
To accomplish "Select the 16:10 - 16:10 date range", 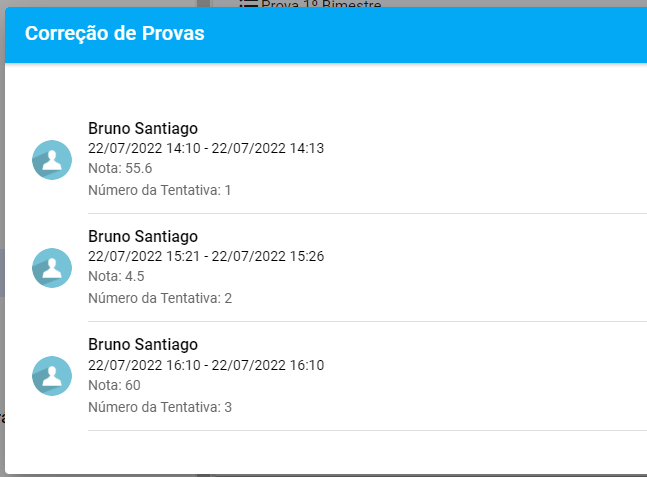I will coord(206,365).
